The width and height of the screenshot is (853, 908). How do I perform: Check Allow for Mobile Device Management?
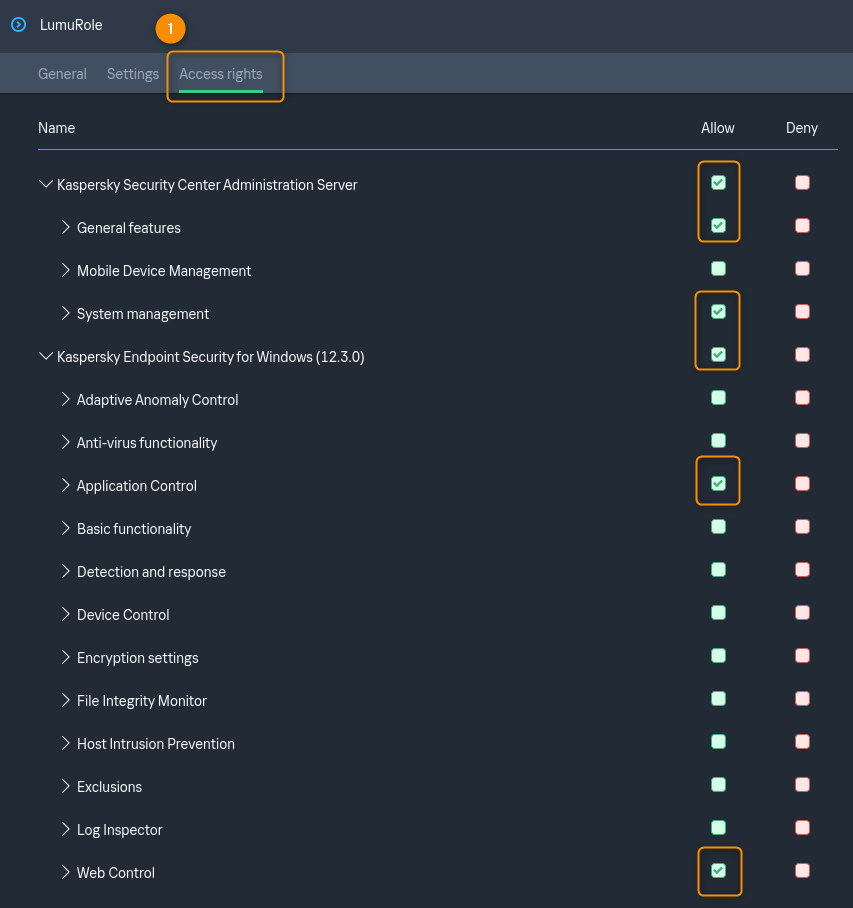point(718,269)
